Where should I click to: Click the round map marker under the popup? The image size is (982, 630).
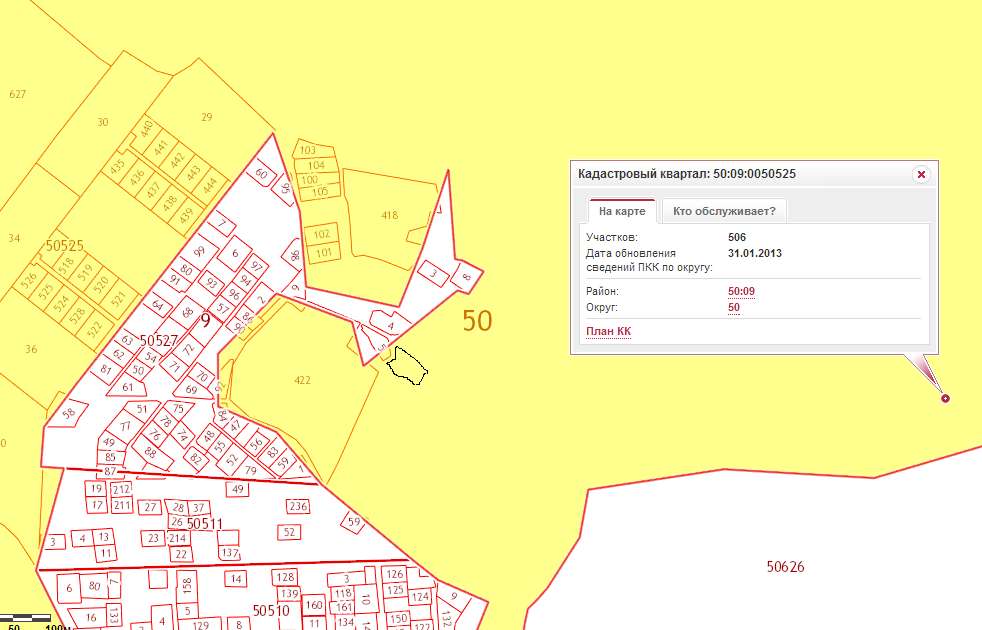[946, 398]
